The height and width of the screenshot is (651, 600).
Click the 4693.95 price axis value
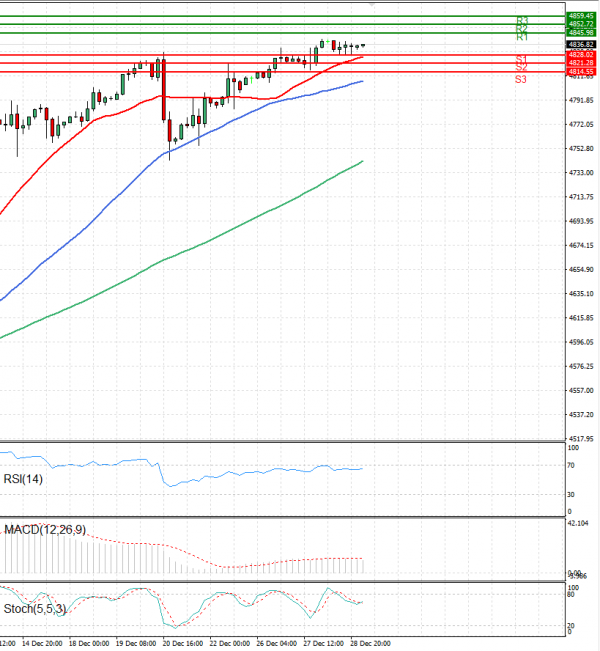(581, 221)
